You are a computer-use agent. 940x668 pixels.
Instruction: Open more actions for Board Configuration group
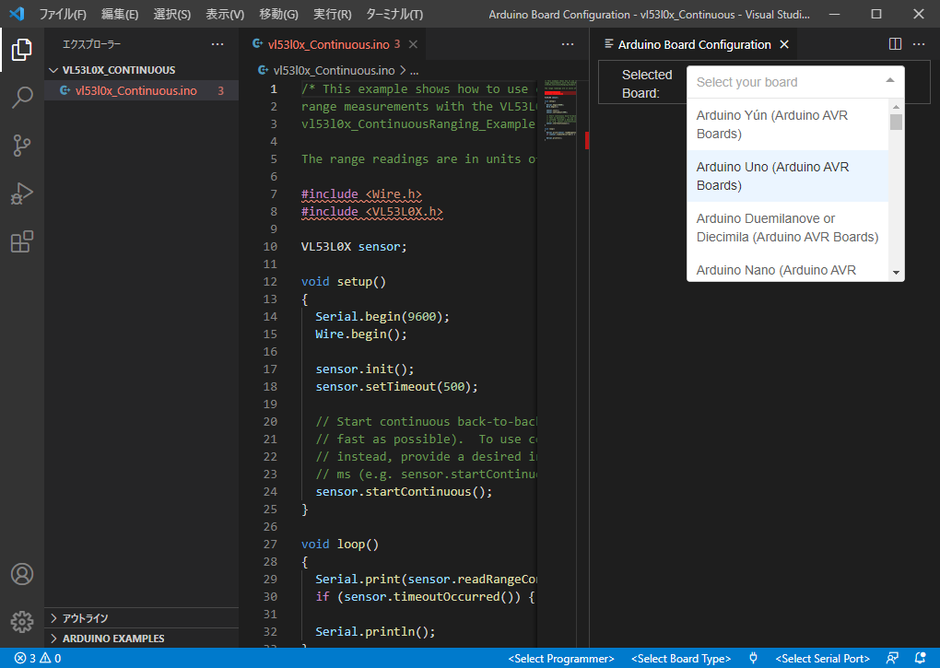click(918, 44)
